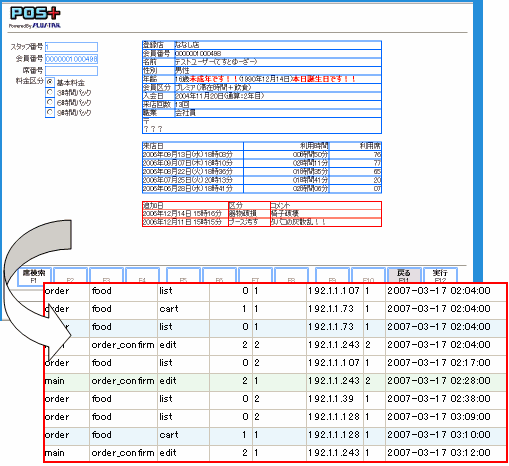This screenshot has width=509, height=466.
Task: Focus the empty 席番号 input field
Action: [71, 71]
